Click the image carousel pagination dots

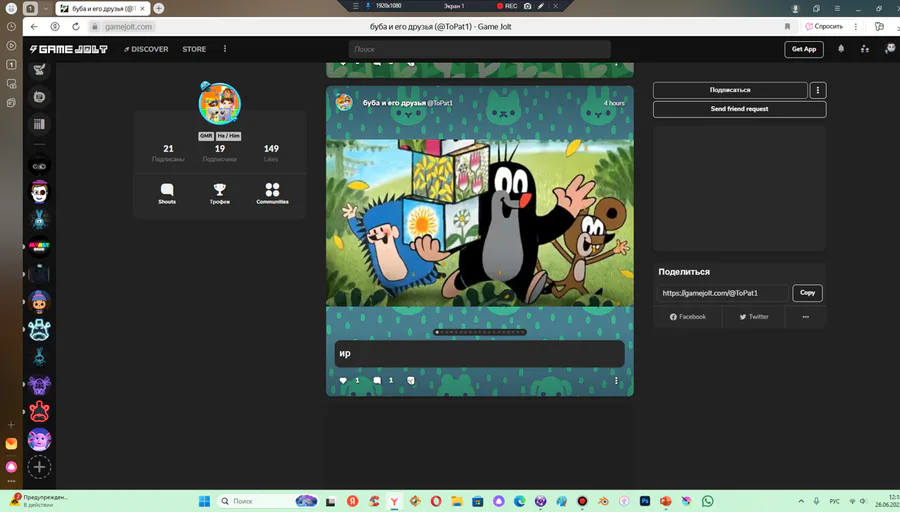click(480, 332)
